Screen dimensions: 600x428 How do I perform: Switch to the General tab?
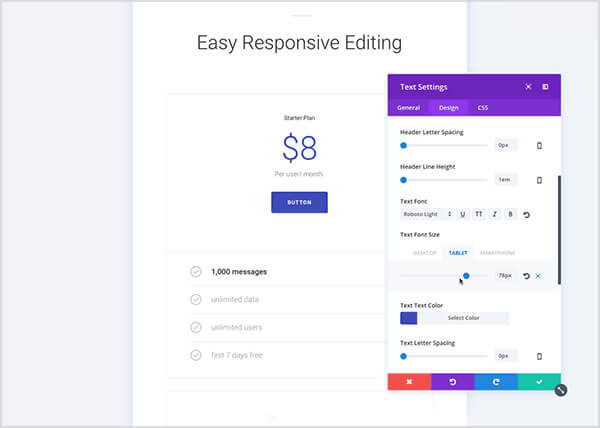point(408,108)
